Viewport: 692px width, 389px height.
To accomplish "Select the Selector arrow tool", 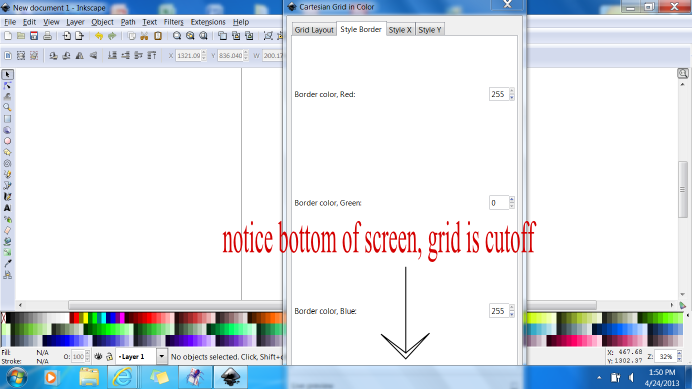I will (x=8, y=74).
